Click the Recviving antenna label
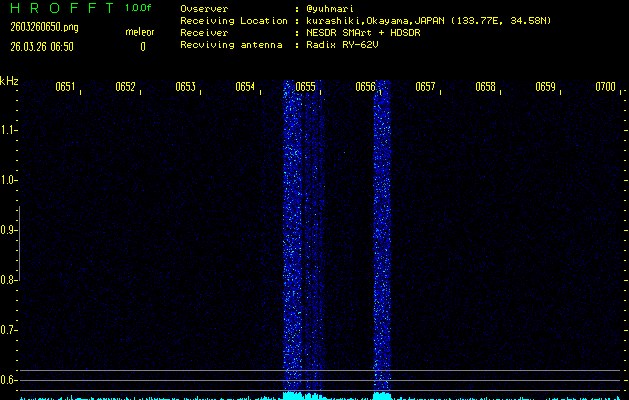 pos(231,45)
